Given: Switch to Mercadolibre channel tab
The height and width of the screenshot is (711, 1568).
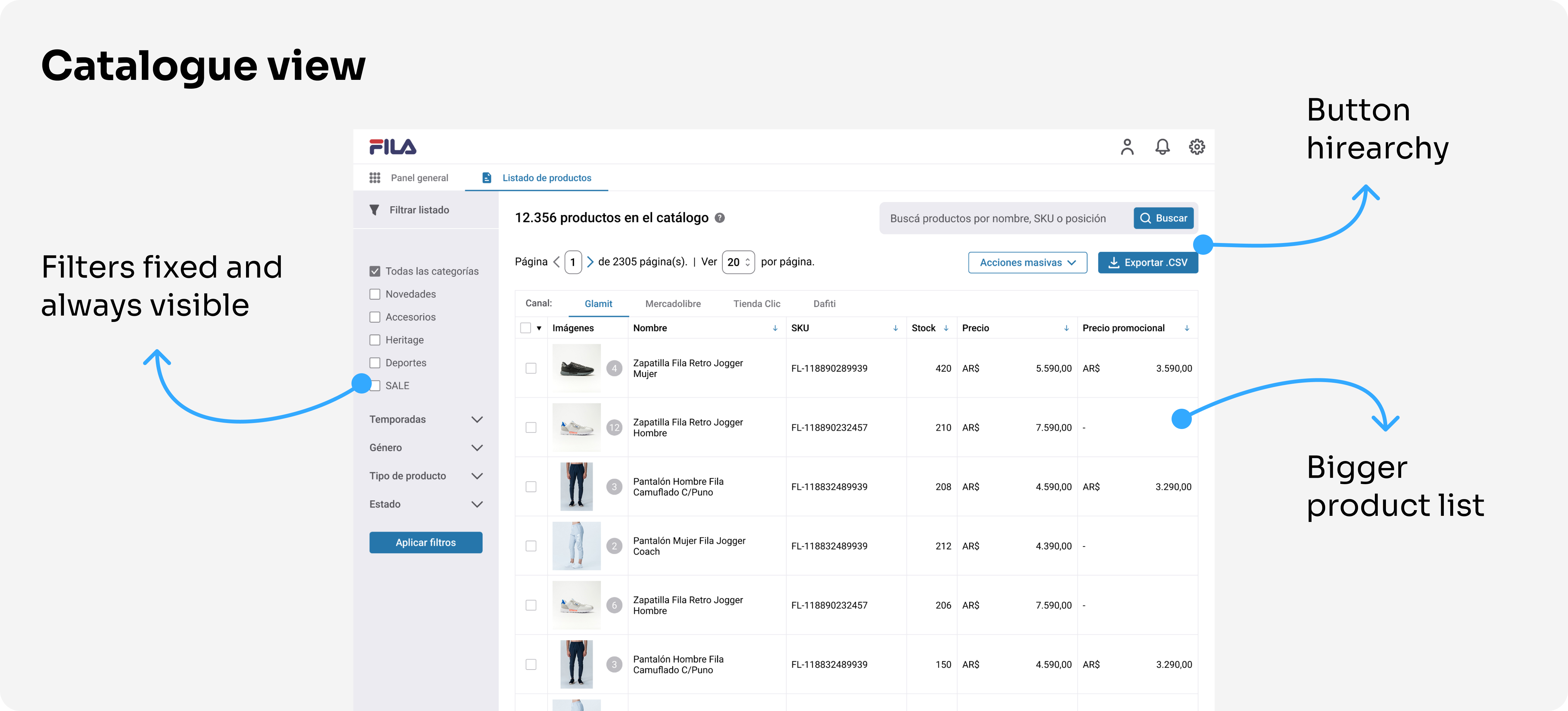Looking at the screenshot, I should point(673,304).
